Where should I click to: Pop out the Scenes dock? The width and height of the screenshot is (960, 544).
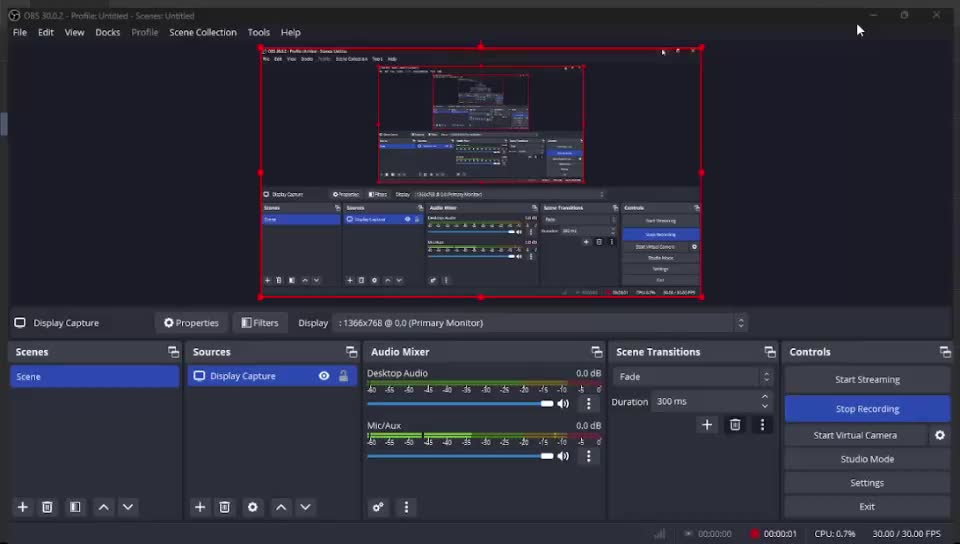173,352
